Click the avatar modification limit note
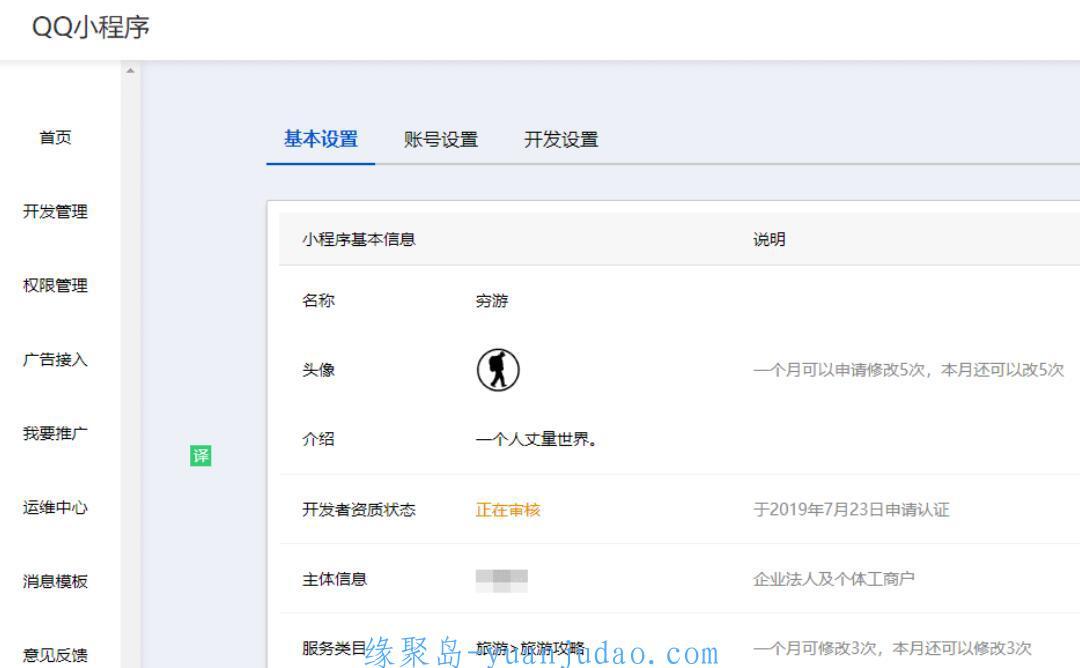The width and height of the screenshot is (1080, 668). pos(908,370)
